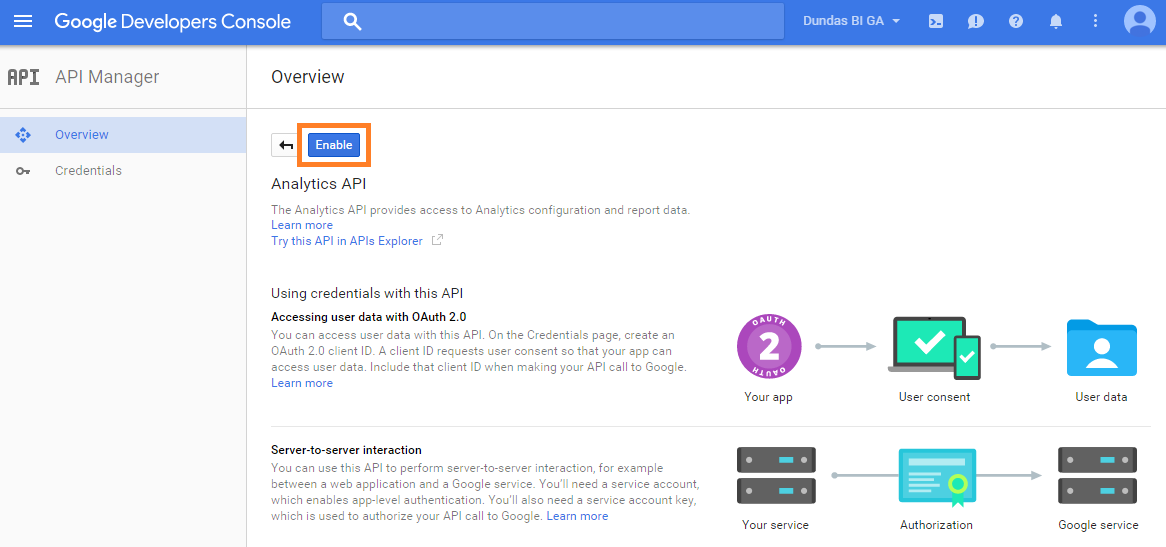
Task: Launch the Cloud Shell icon
Action: 936,22
